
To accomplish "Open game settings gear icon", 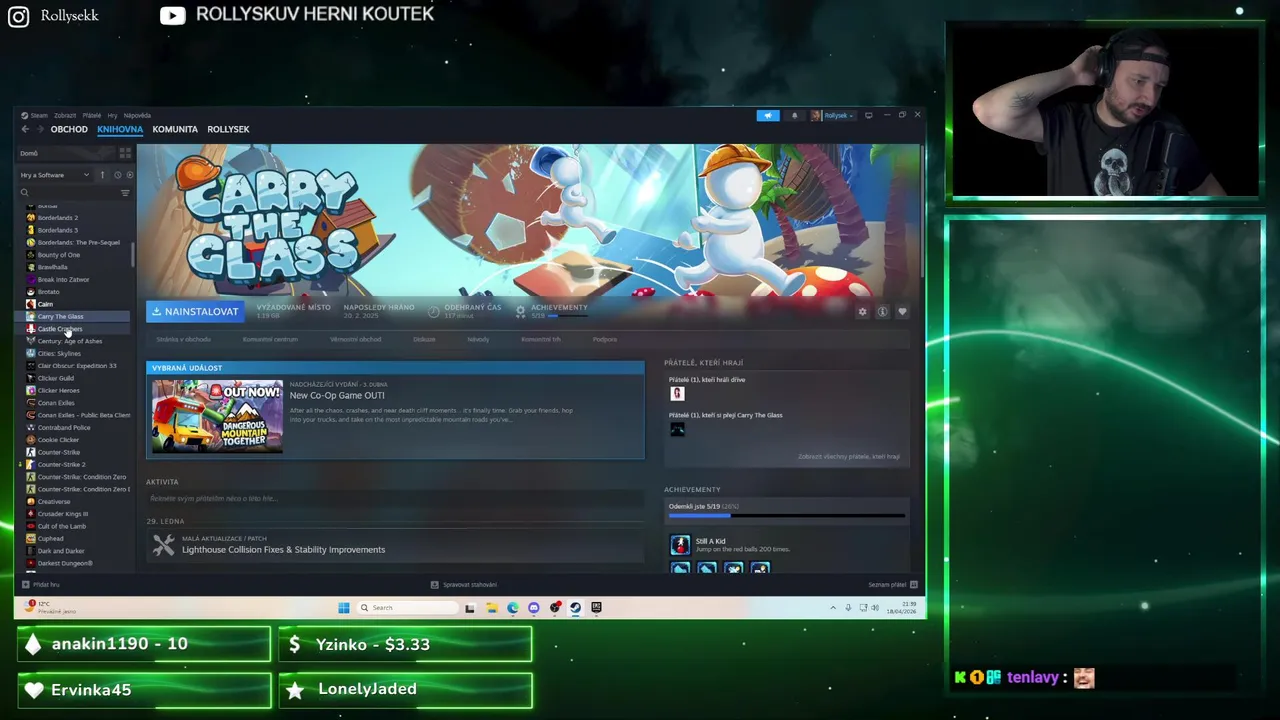I will point(862,312).
